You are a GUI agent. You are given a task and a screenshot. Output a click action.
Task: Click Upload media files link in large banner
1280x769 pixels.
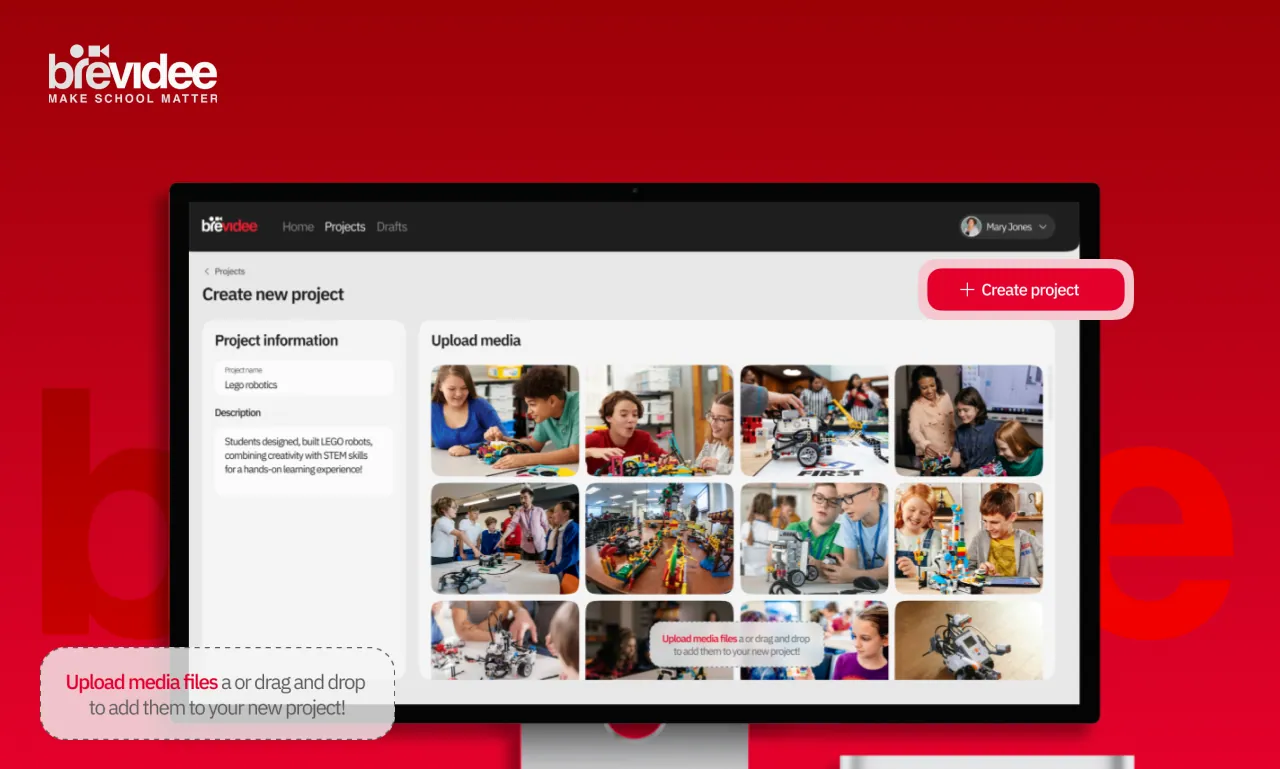[142, 683]
